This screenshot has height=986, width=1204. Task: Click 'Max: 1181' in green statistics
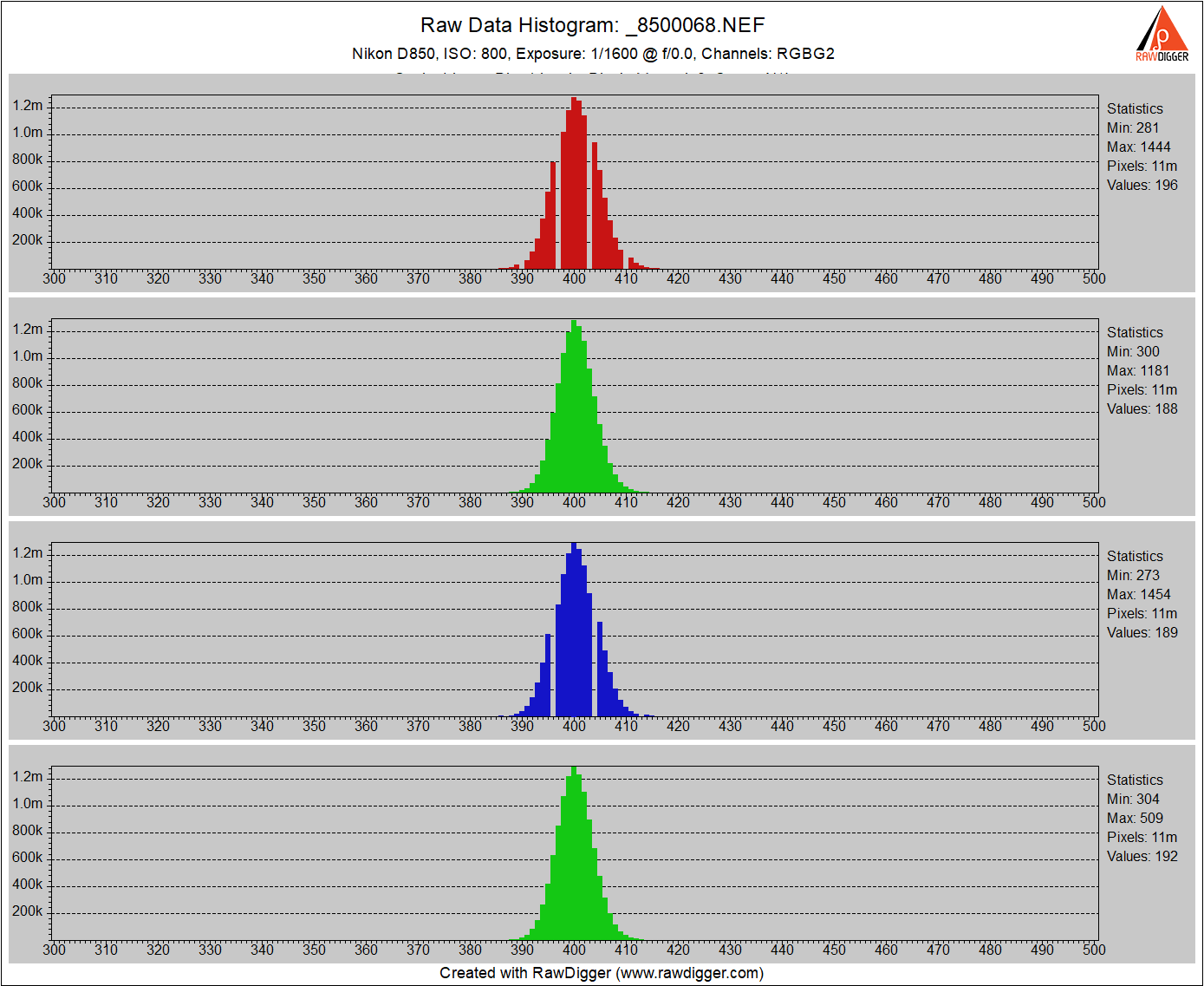[1137, 370]
